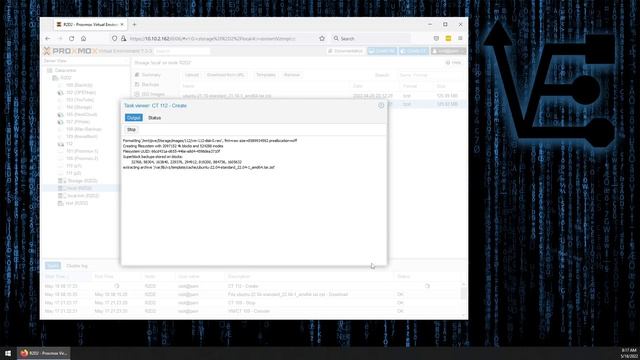Close the Task viewer dialog with circle icon

tap(381, 105)
